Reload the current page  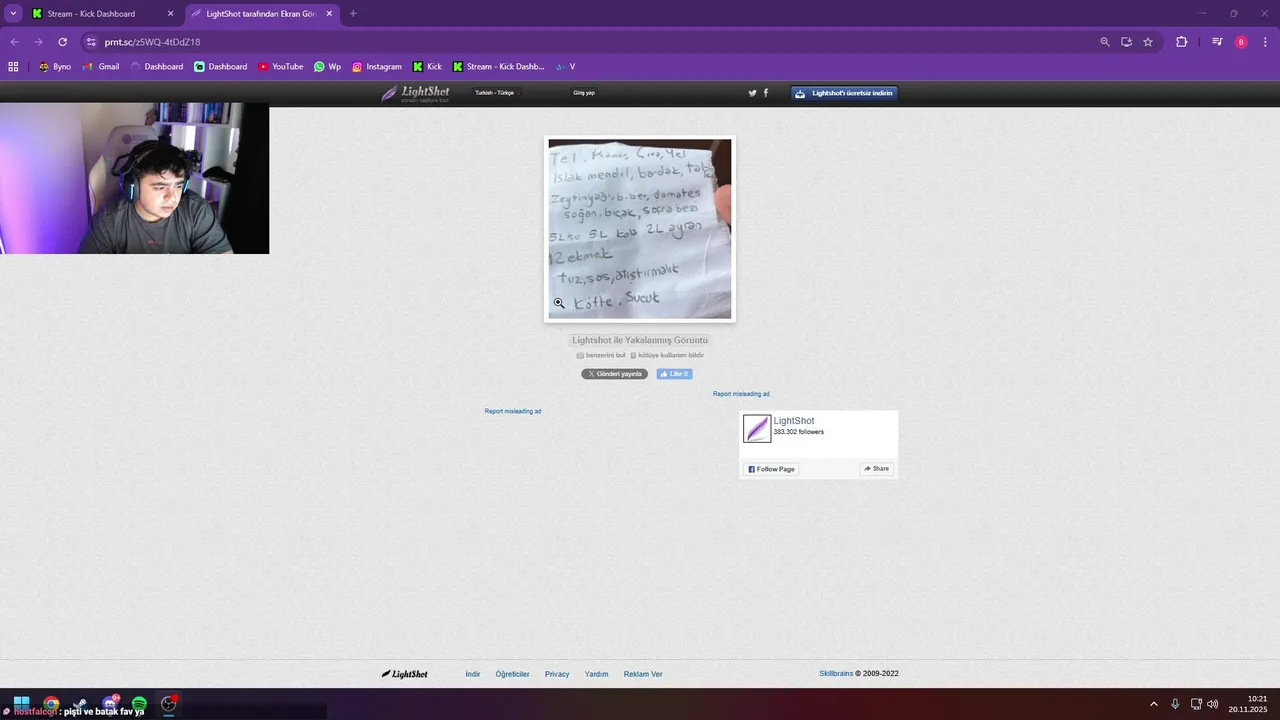[62, 42]
